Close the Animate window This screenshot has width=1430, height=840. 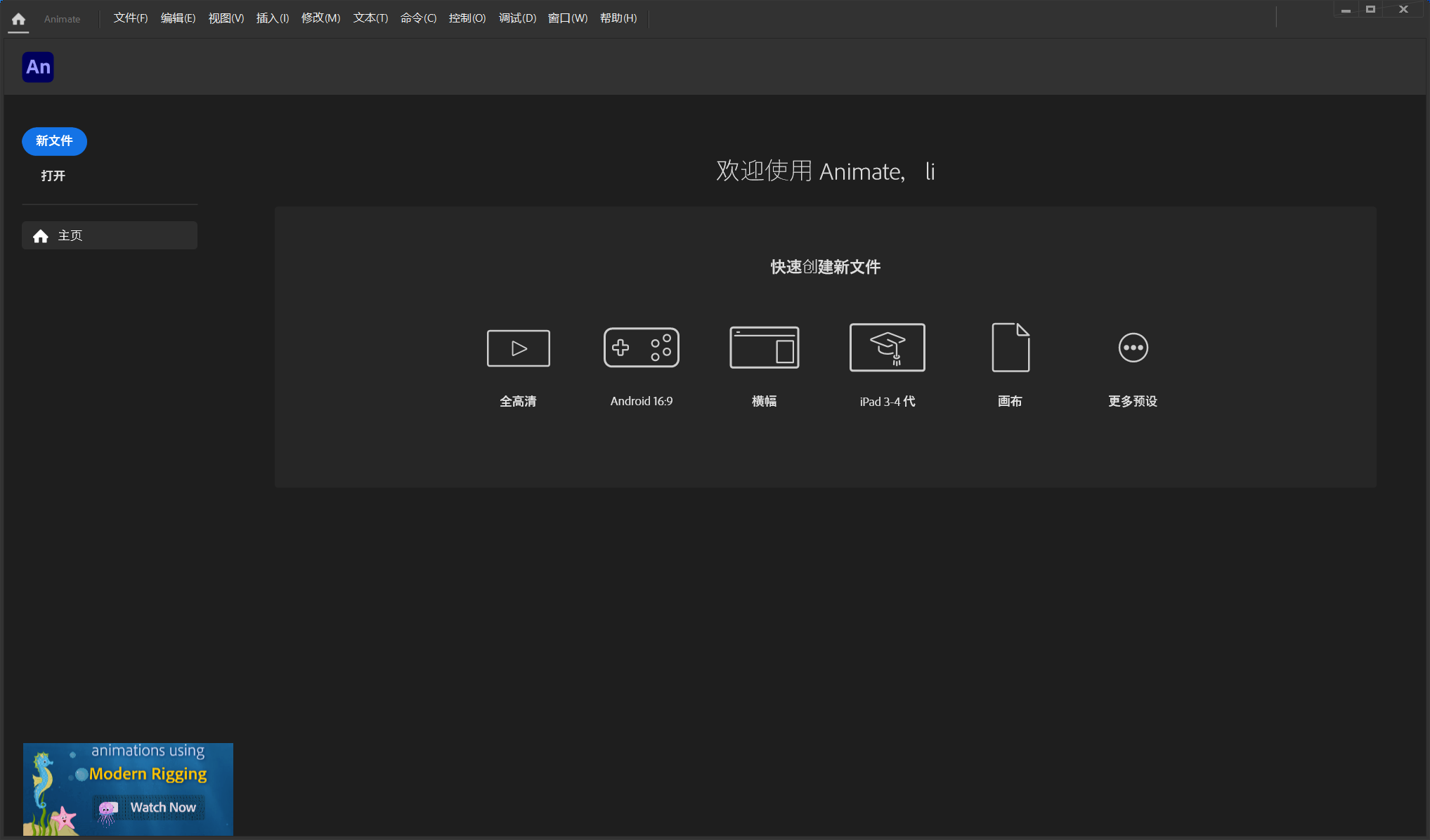[x=1403, y=10]
